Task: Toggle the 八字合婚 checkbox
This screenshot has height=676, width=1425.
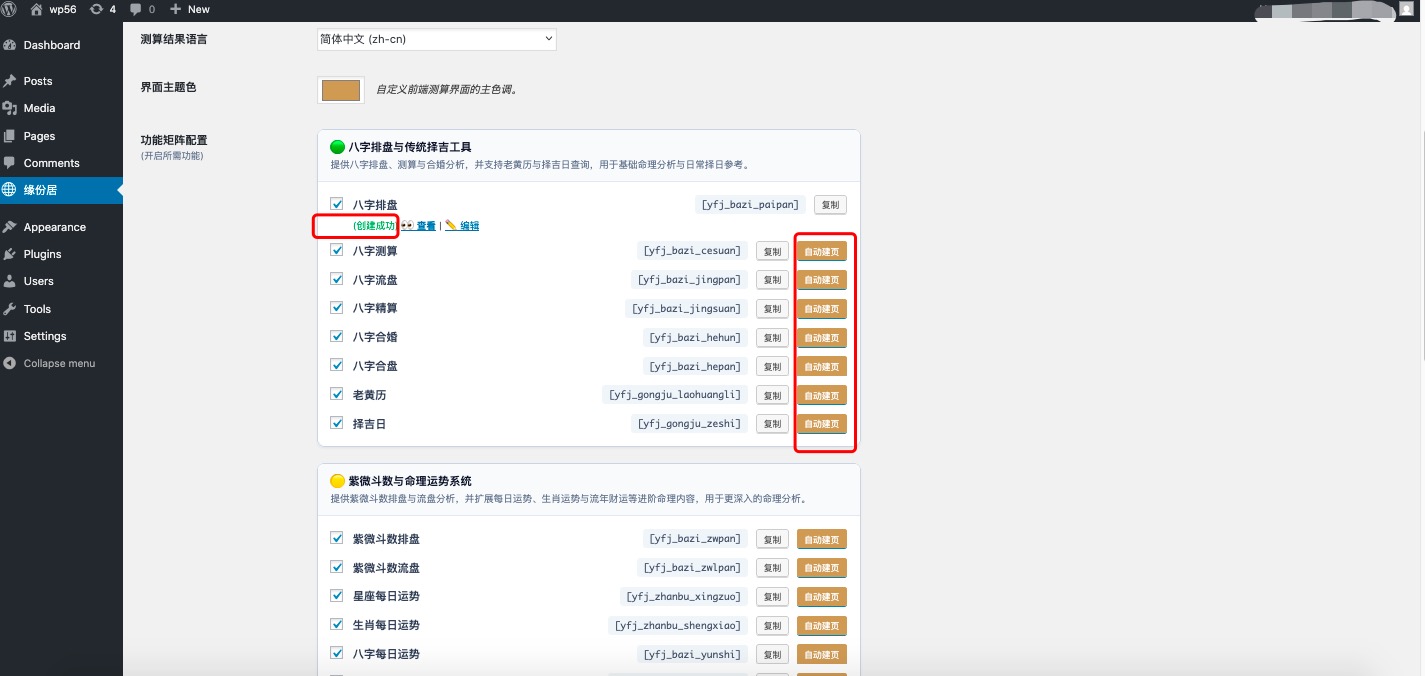Action: (337, 336)
